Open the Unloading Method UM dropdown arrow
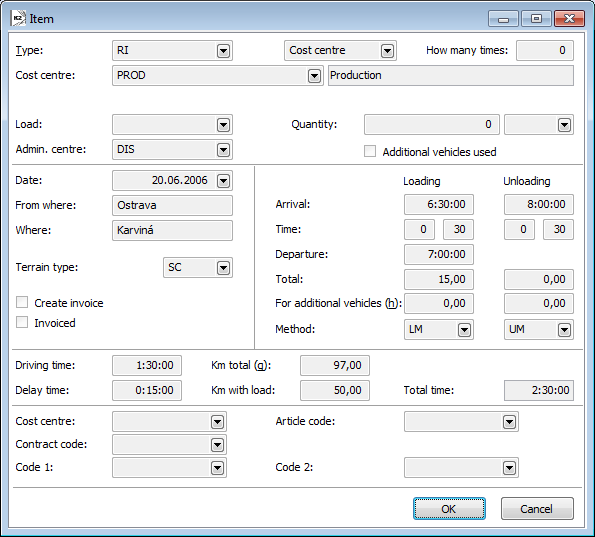The image size is (595, 537). point(564,330)
